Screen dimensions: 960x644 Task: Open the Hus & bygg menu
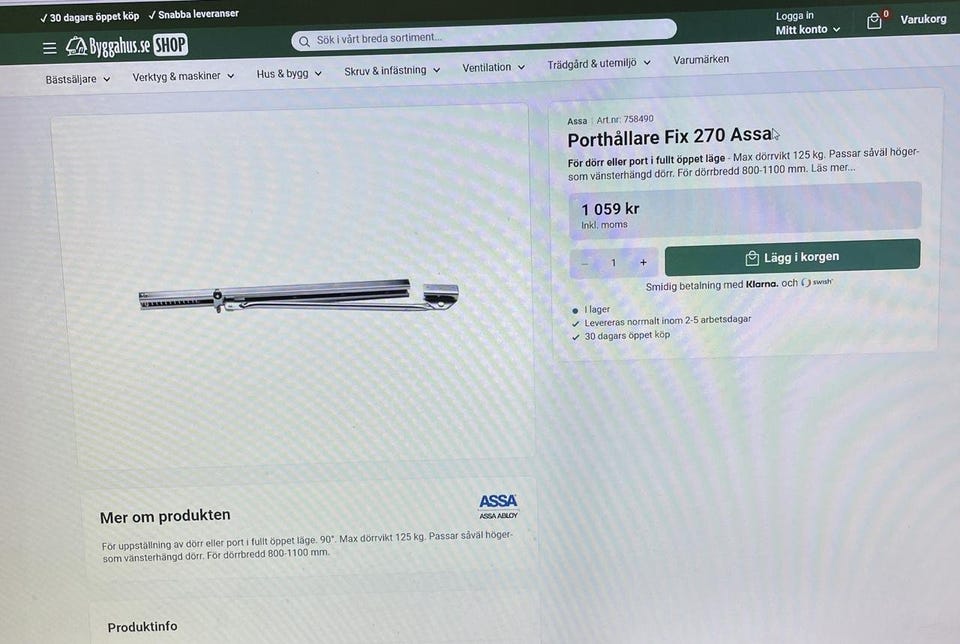coord(289,73)
